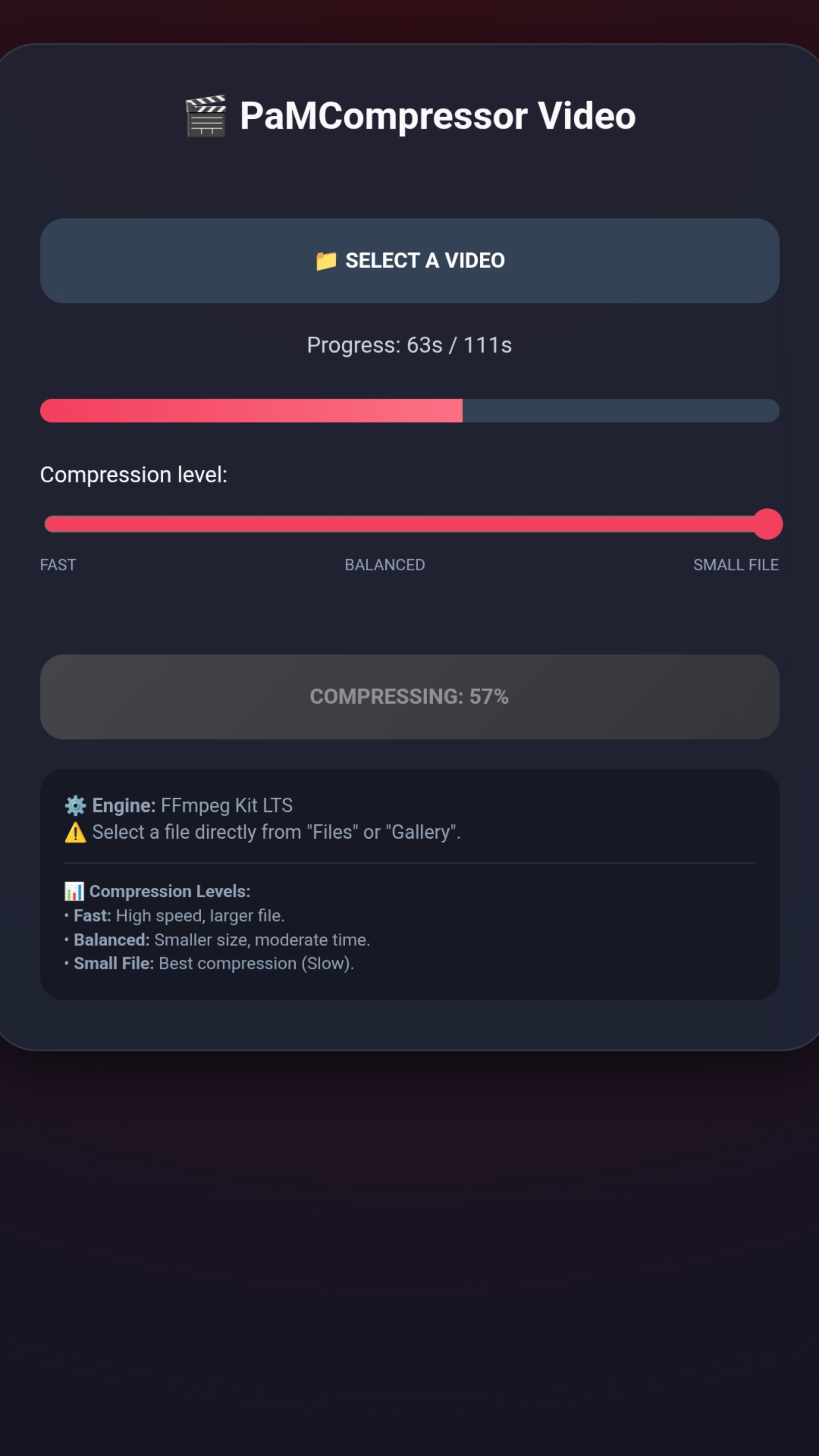
Task: Select the BALANCED compression label
Action: coord(385,565)
